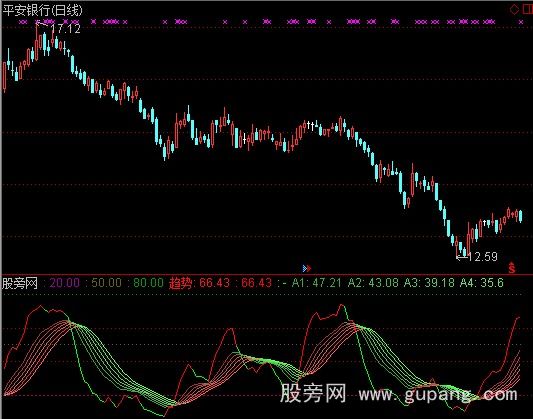Click the A1: 47.21 readout
The height and width of the screenshot is (419, 533).
point(316,283)
